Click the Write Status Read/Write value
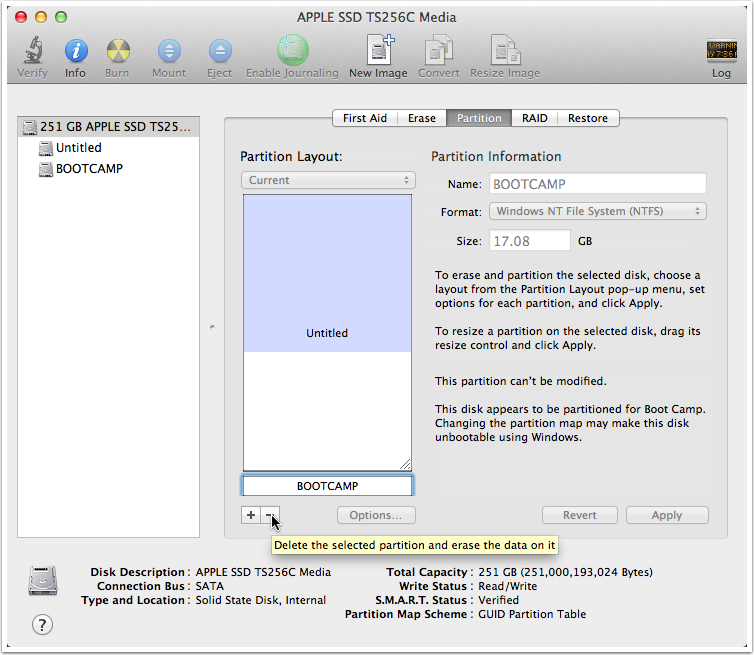The image size is (754, 655). [x=507, y=586]
